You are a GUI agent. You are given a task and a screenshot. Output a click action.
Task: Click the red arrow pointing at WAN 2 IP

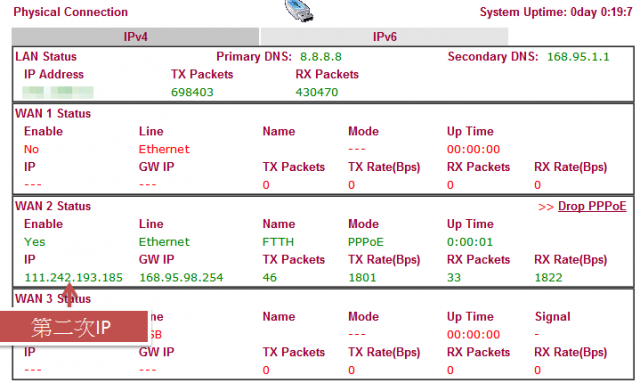(x=70, y=294)
